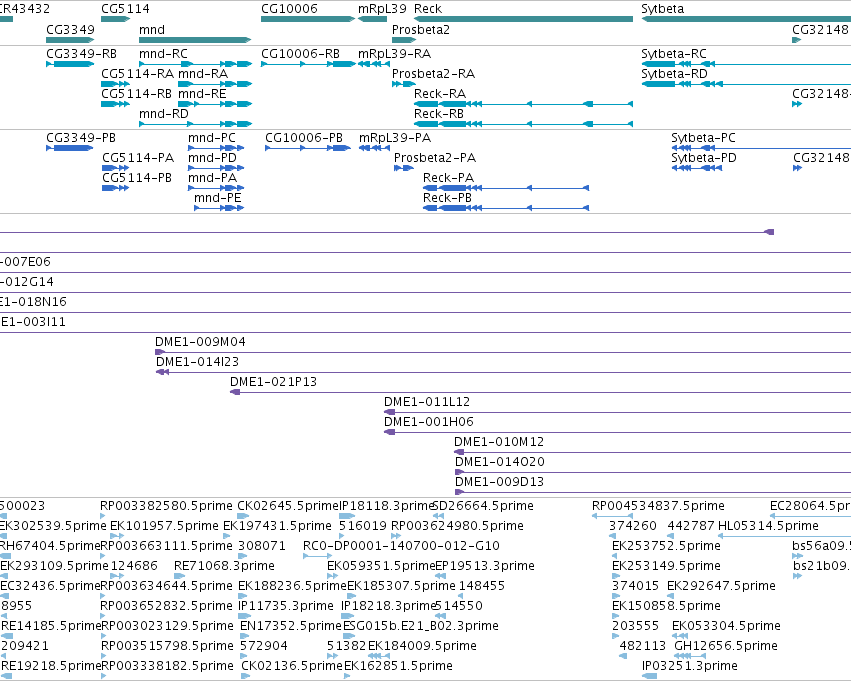The image size is (851, 681).
Task: Click the mnd-RE transcript
Action: tap(215, 104)
